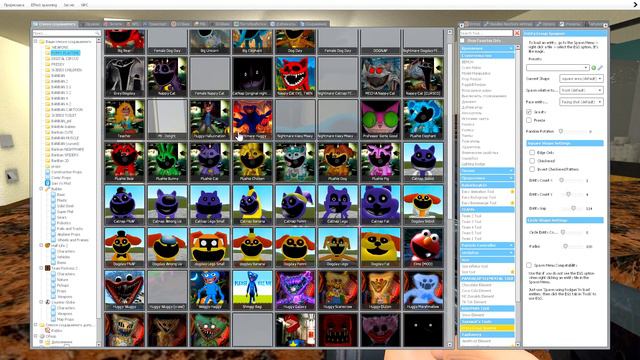This screenshot has height=360, width=640.
Task: Open the Spawn relative to dropdown
Action: click(581, 90)
